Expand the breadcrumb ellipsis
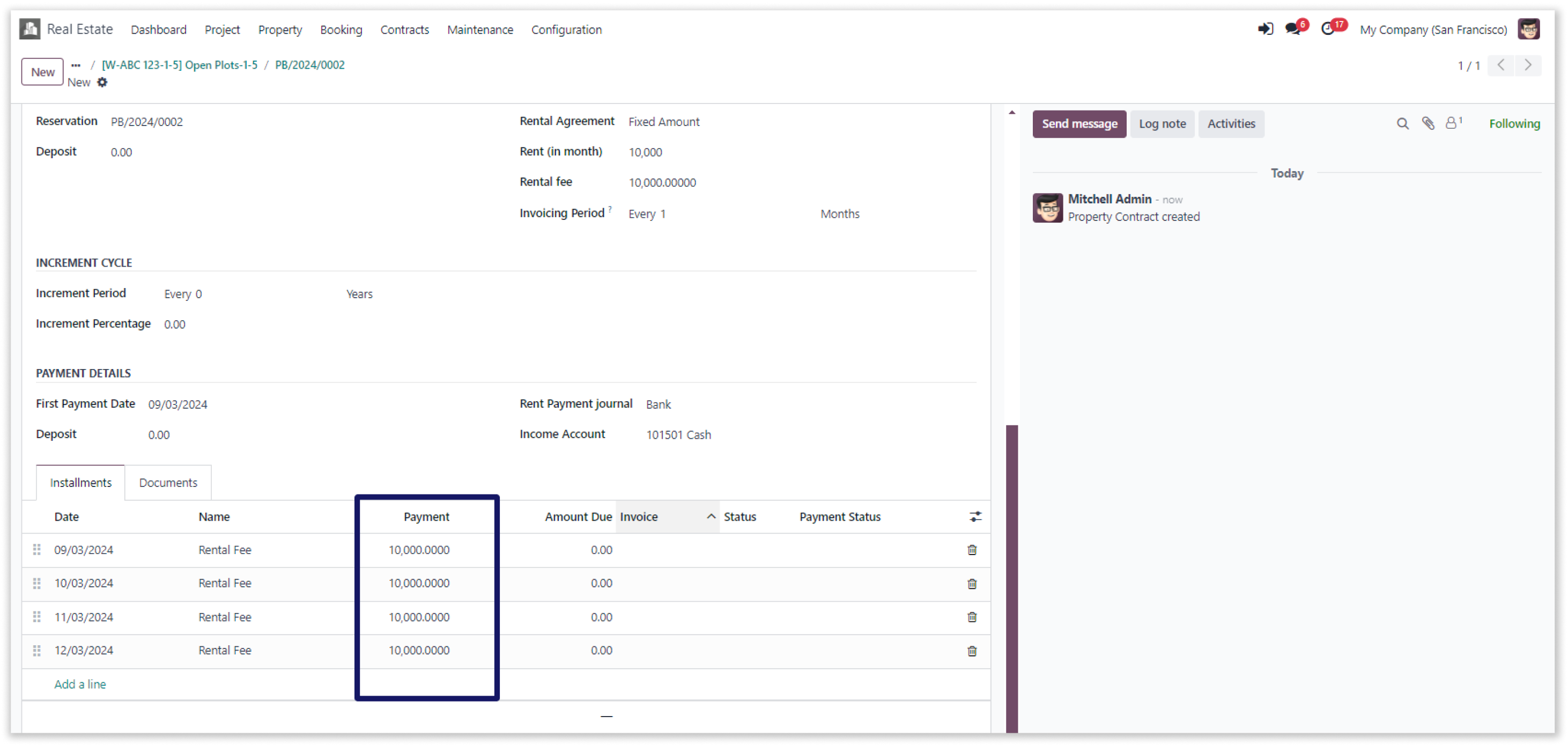 pyautogui.click(x=76, y=64)
